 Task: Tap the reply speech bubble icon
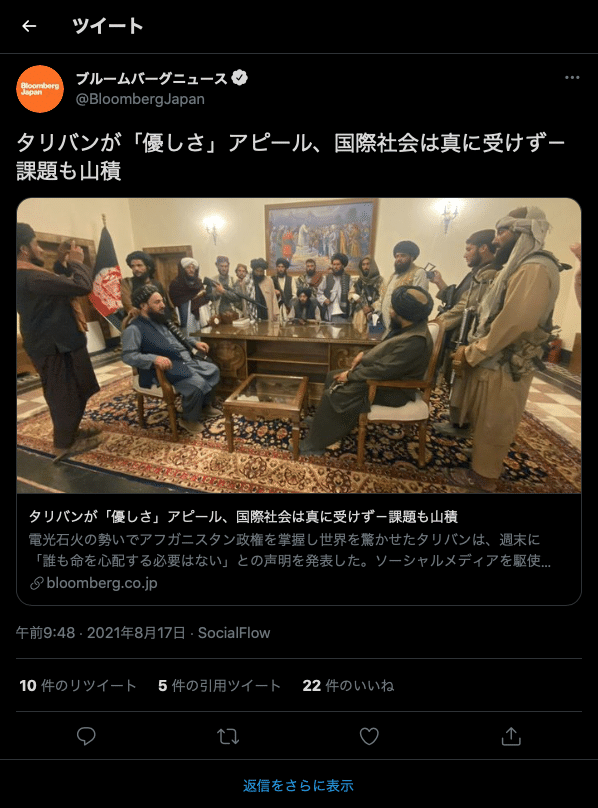(x=86, y=736)
